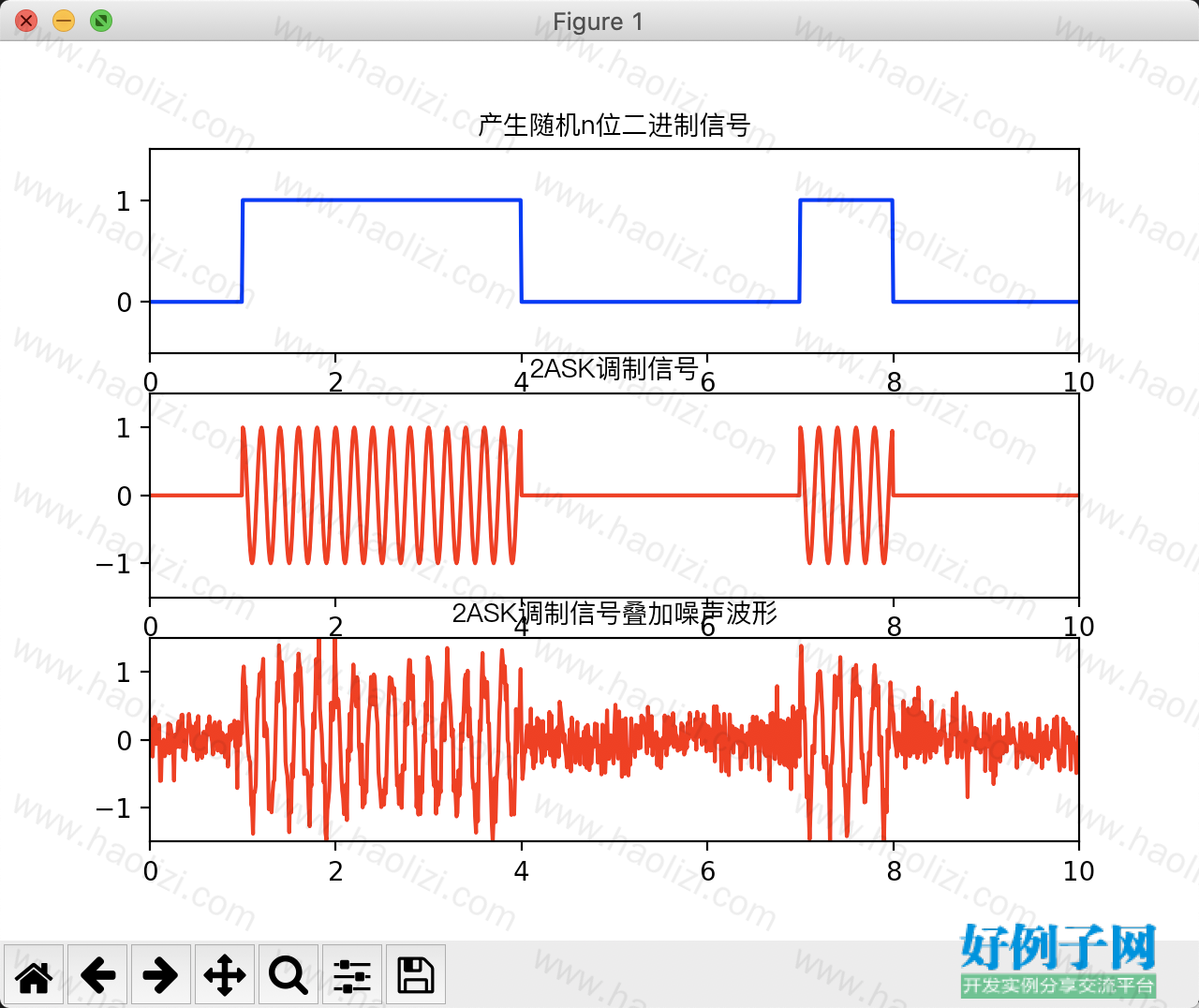Activate the Pan axes tool

click(225, 975)
